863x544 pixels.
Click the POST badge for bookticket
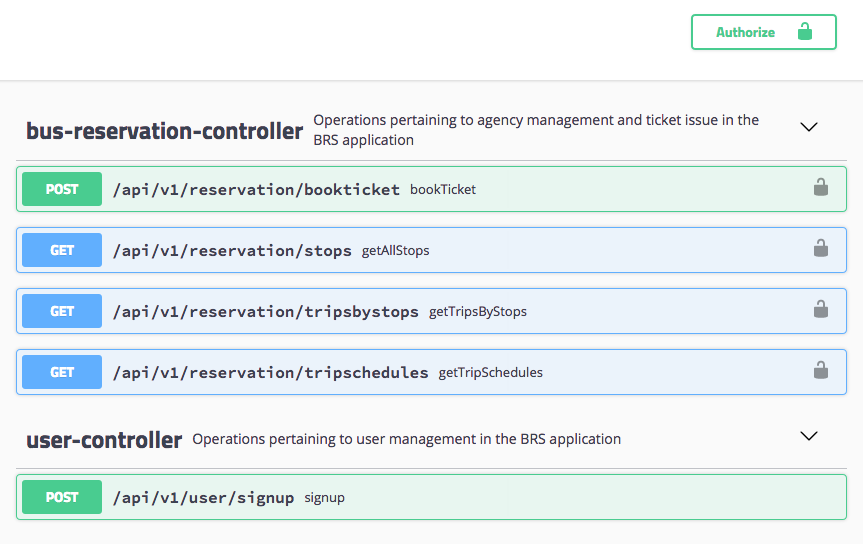click(62, 189)
